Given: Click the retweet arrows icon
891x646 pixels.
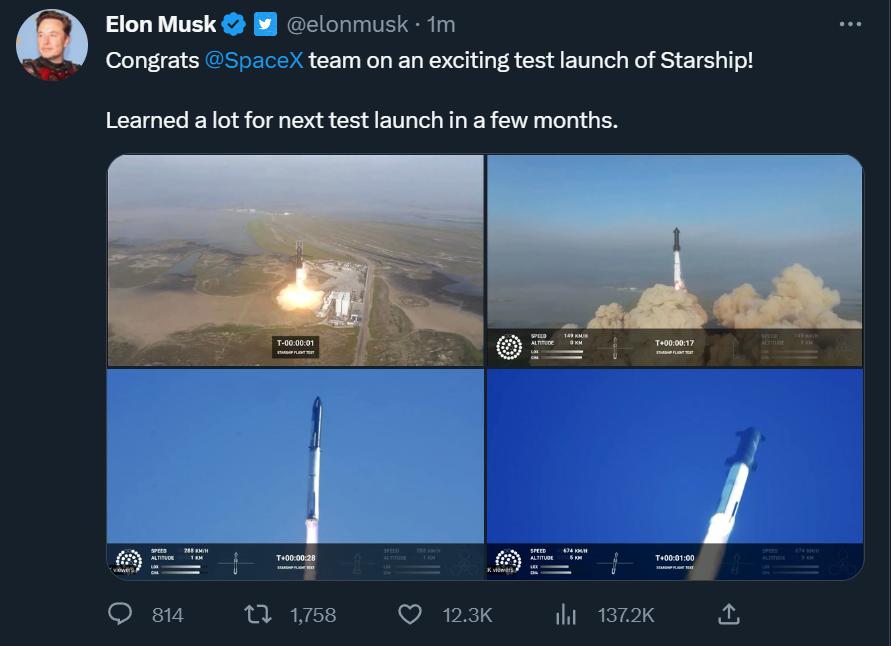Looking at the screenshot, I should (x=258, y=614).
